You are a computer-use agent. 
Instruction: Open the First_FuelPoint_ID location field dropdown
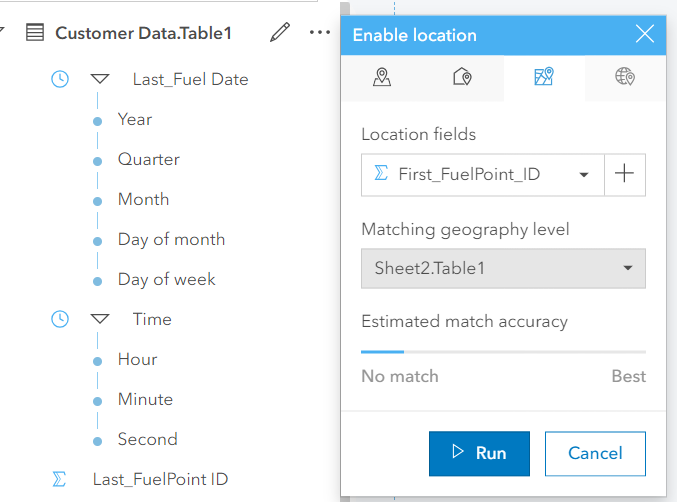(482, 174)
